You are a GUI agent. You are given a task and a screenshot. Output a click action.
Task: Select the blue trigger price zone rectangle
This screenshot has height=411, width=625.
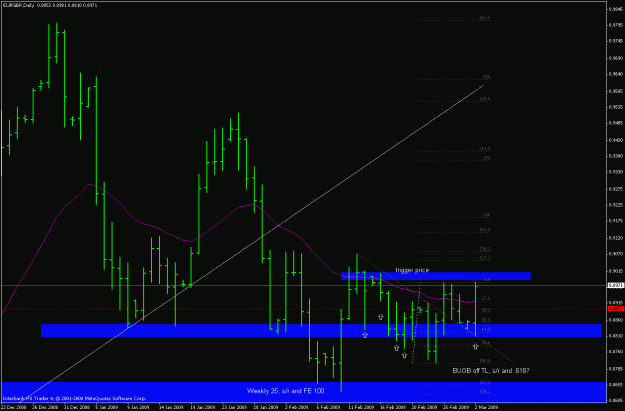tap(436, 276)
